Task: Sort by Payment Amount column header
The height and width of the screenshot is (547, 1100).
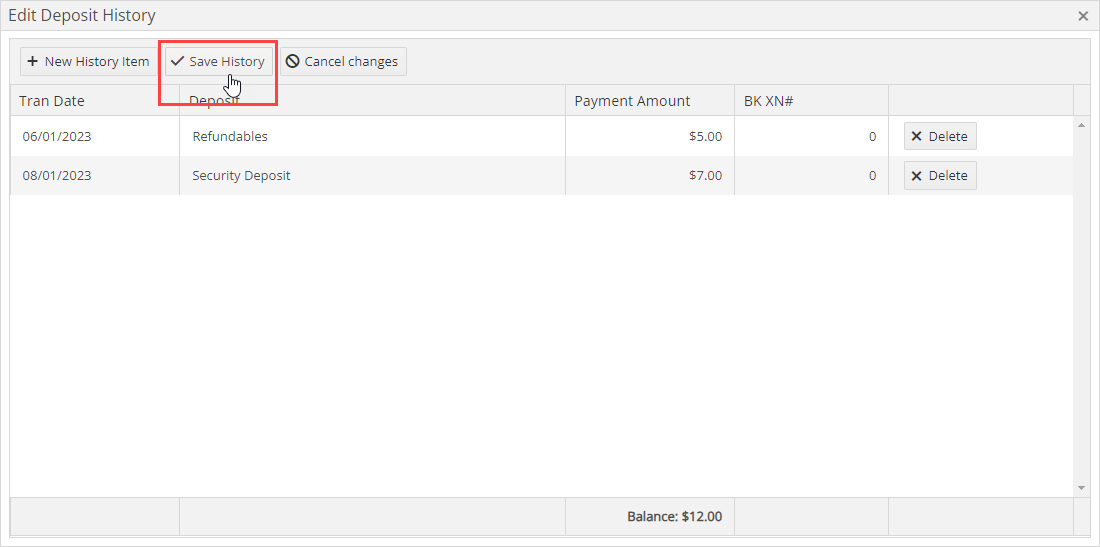Action: click(x=632, y=100)
